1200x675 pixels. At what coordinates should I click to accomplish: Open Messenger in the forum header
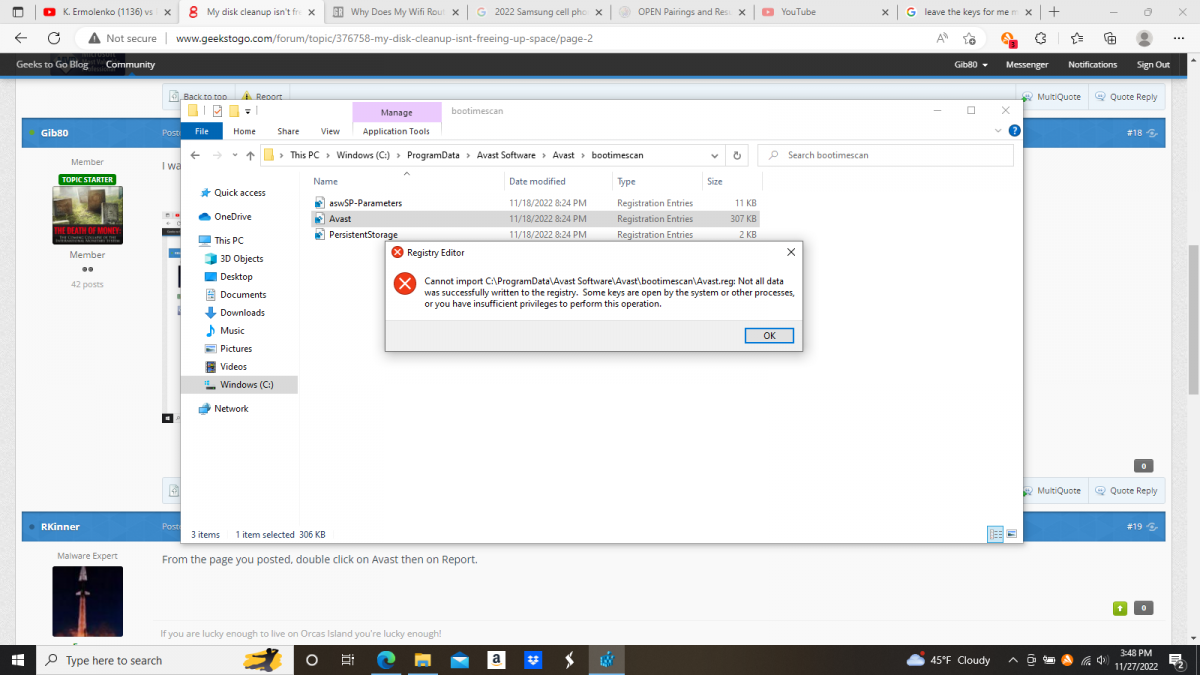point(1027,64)
